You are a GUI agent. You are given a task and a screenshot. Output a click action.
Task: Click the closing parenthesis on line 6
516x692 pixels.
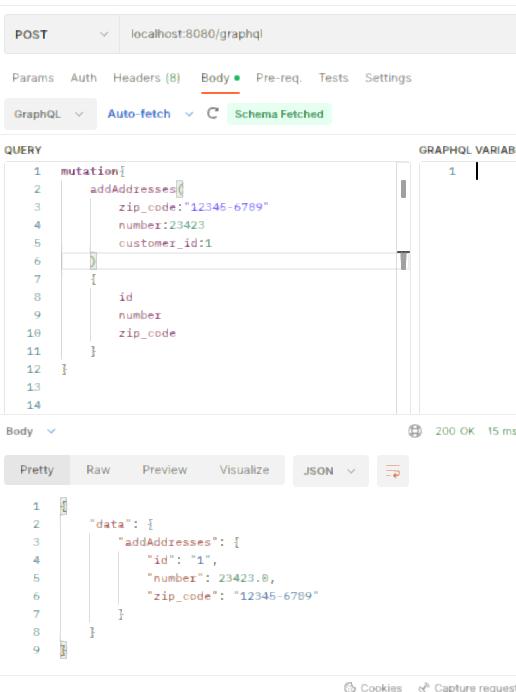click(93, 261)
